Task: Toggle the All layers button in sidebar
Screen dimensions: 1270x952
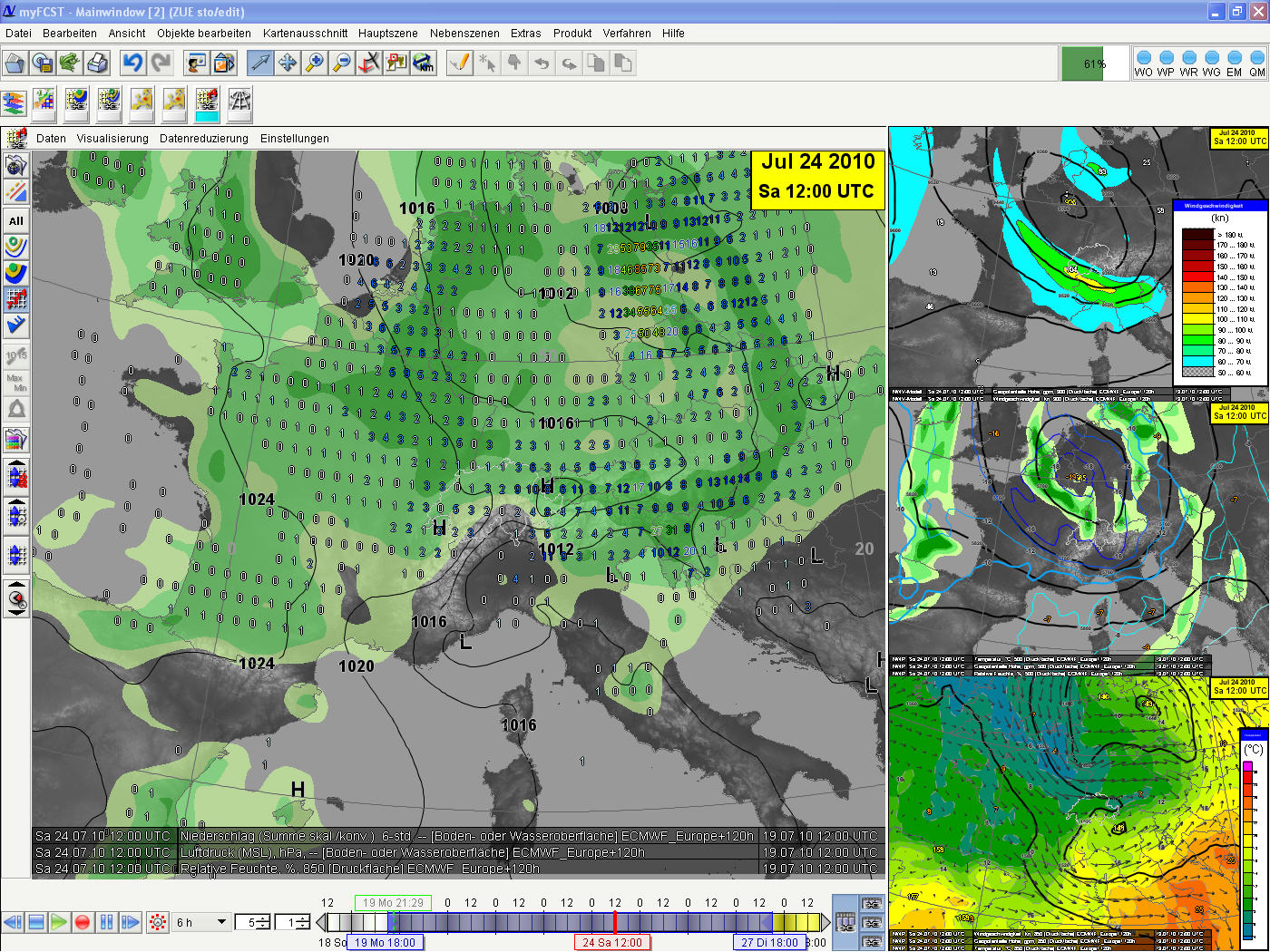Action: [16, 220]
